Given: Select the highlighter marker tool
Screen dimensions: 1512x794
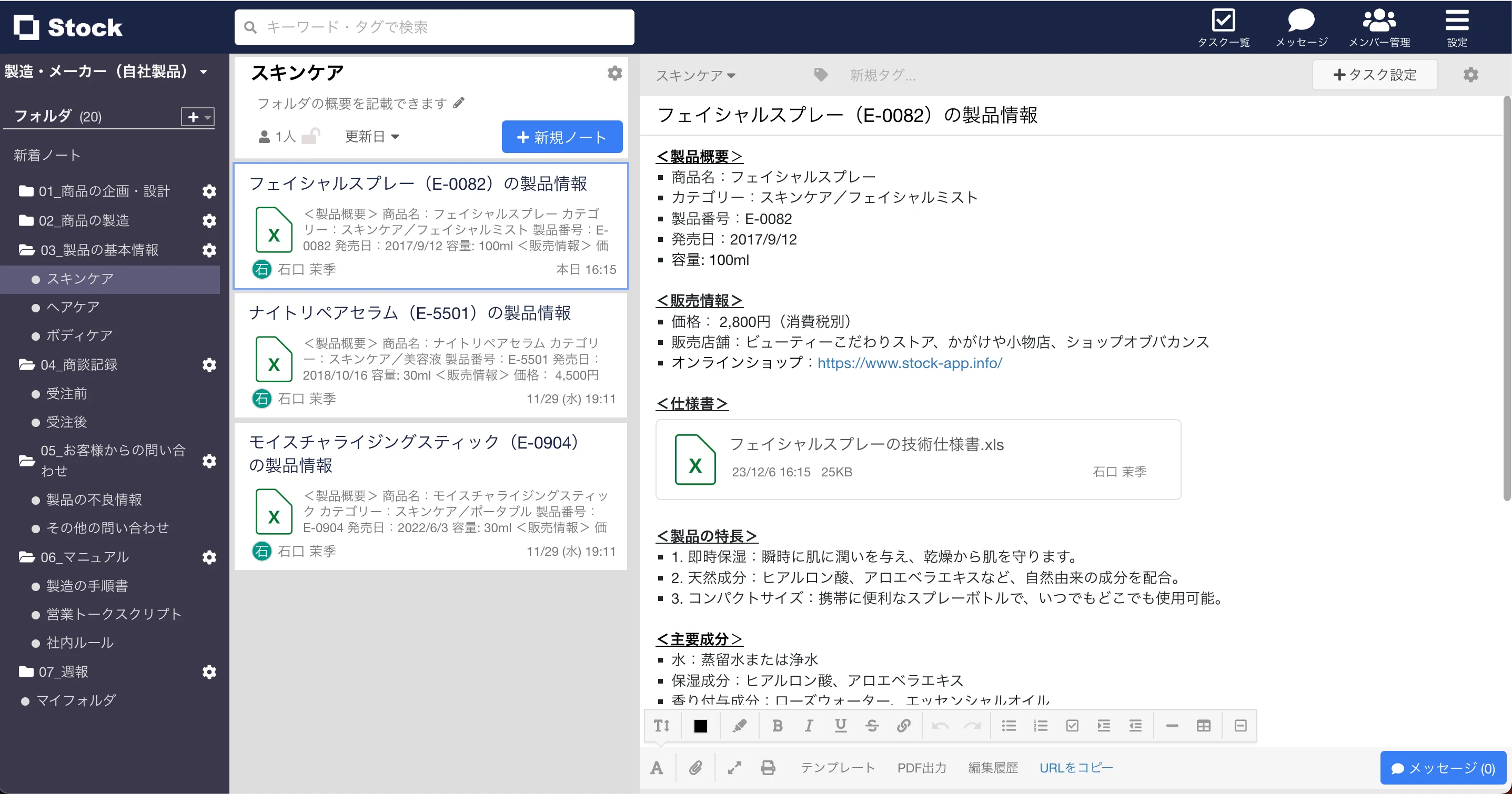Looking at the screenshot, I should [x=740, y=726].
